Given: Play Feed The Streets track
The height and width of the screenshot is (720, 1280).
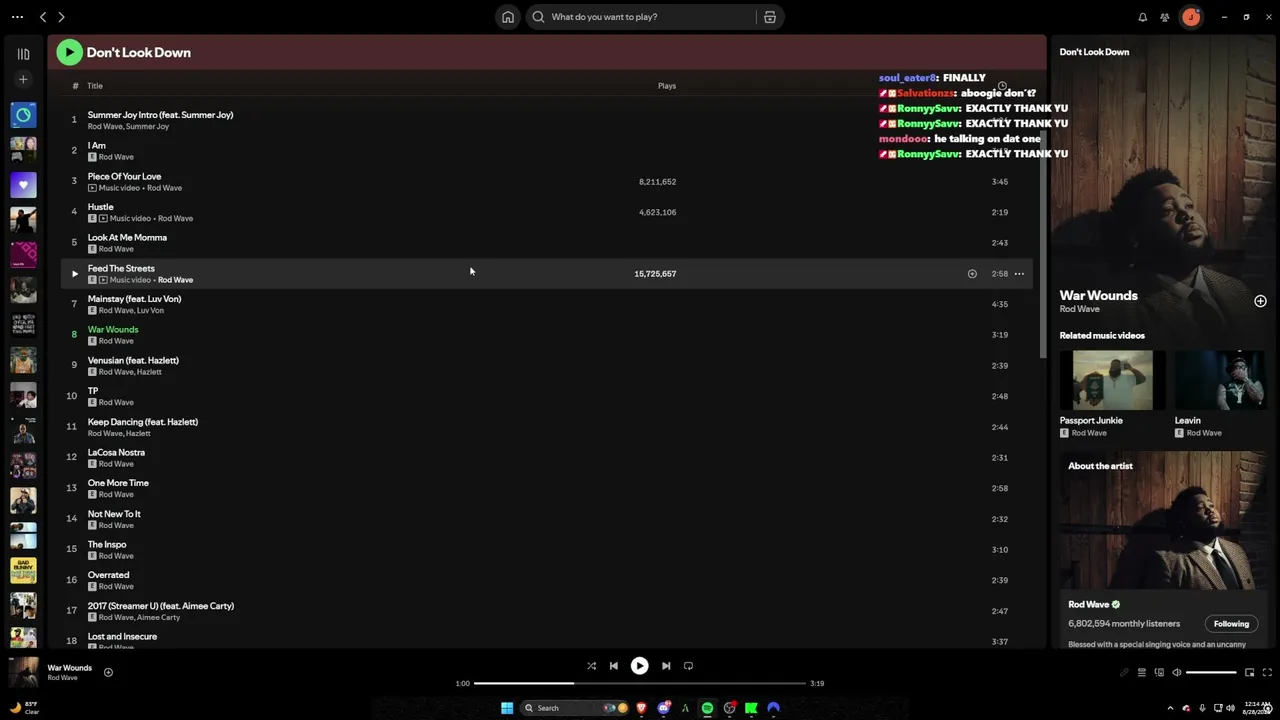Looking at the screenshot, I should point(74,273).
